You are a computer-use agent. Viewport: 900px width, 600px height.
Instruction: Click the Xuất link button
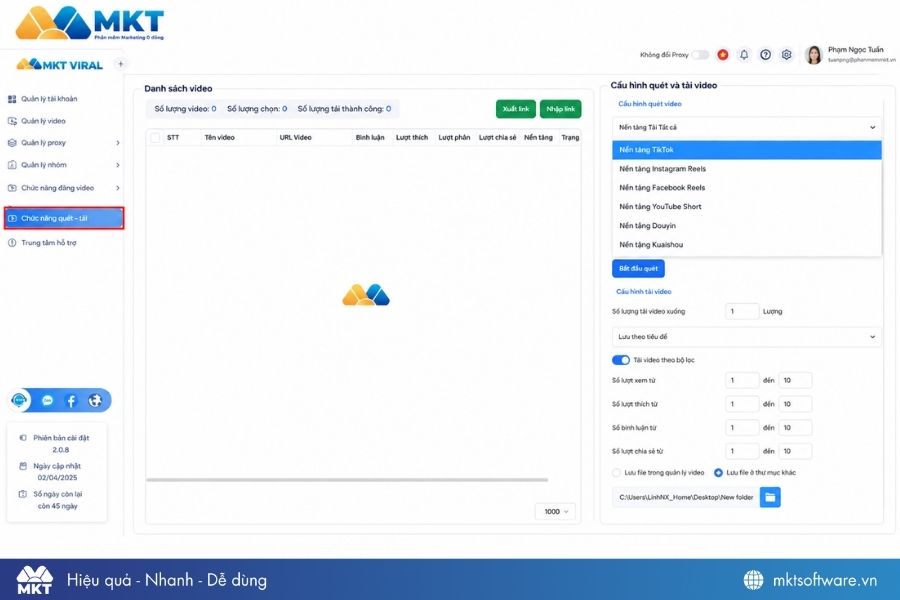[515, 109]
